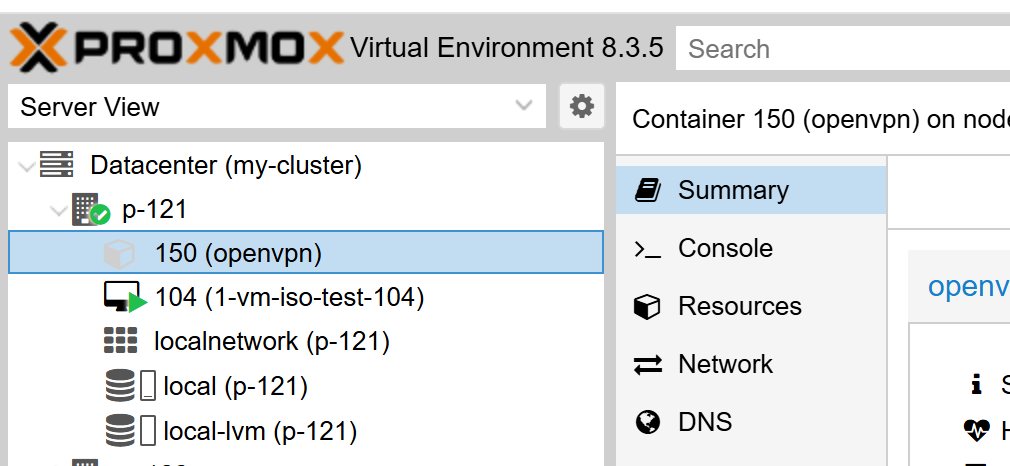
Task: Open the Summary tab
Action: 751,190
